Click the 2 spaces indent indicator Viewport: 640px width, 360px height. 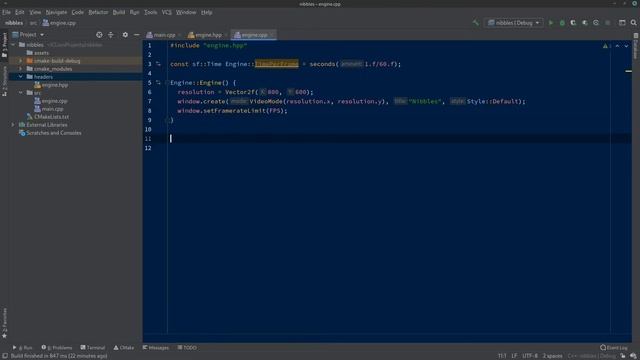[552, 356]
